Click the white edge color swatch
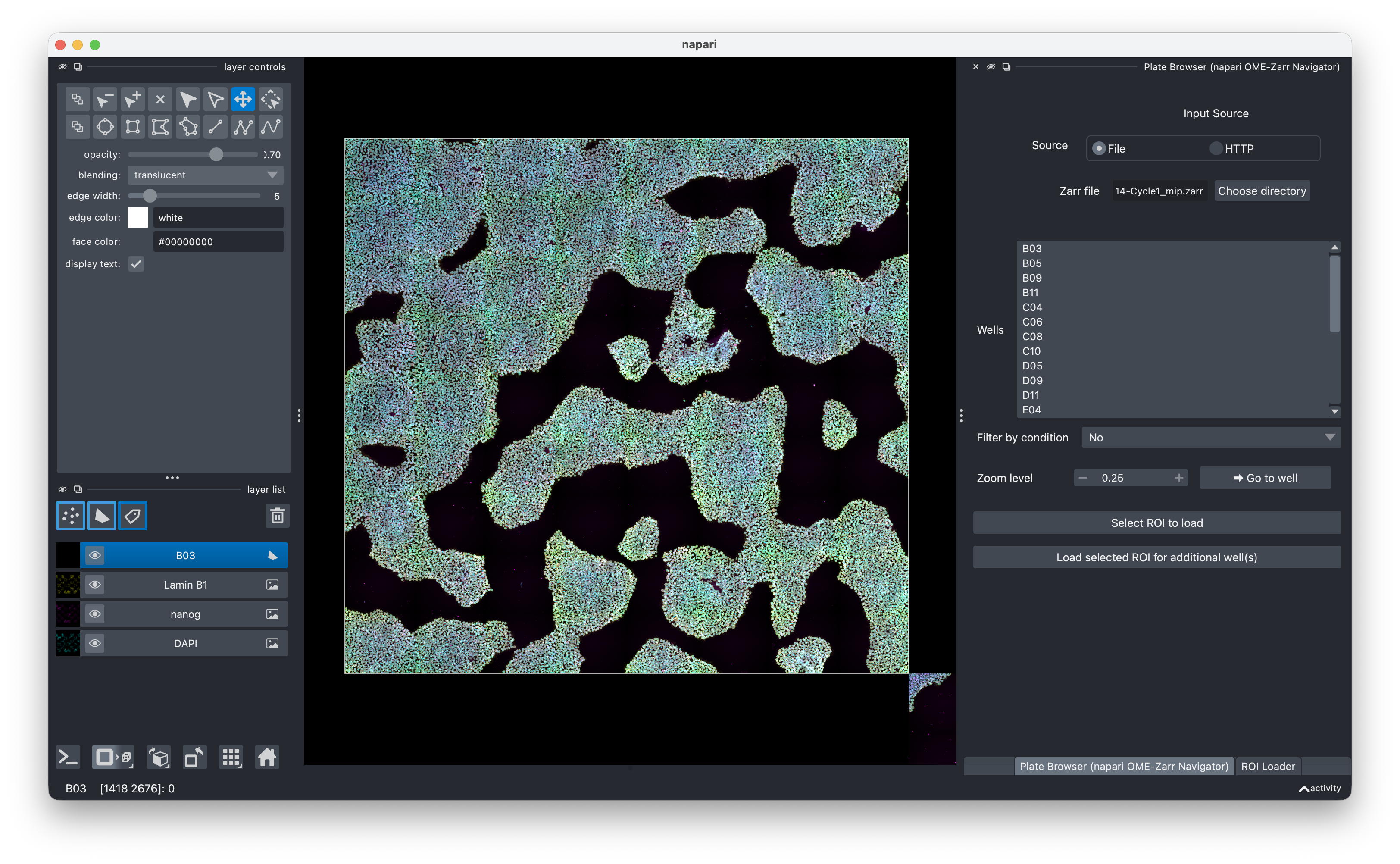 137,218
